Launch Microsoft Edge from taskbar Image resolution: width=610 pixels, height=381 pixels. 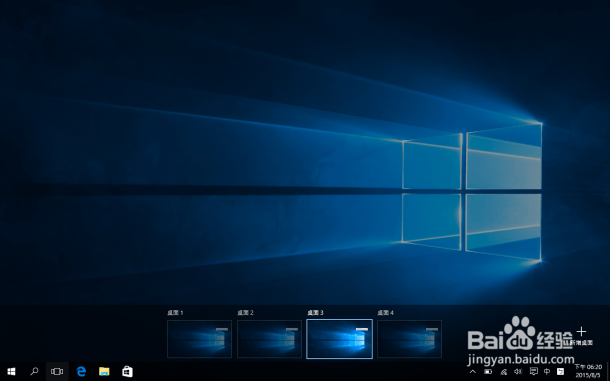click(81, 372)
